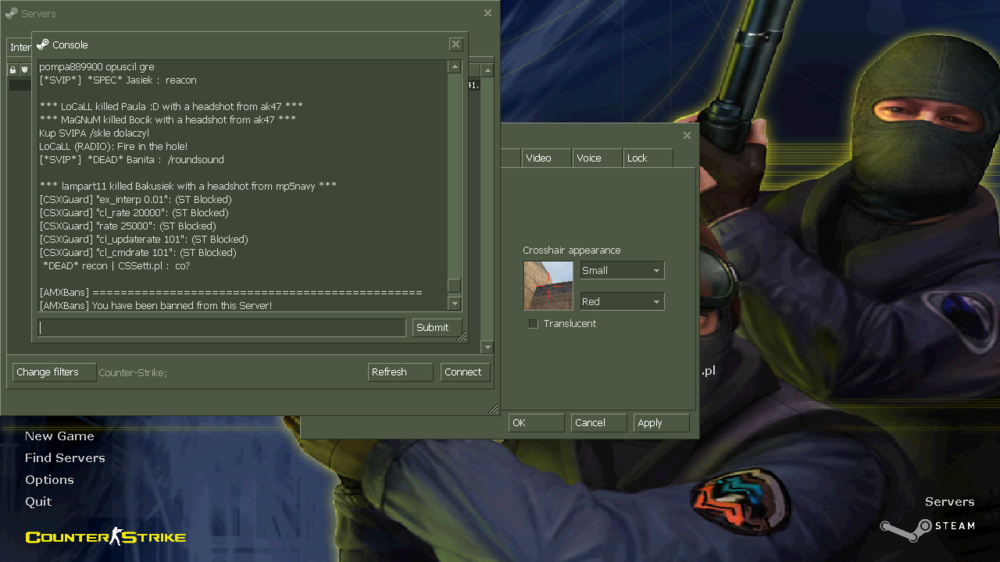Image resolution: width=1000 pixels, height=562 pixels.
Task: Click the 'You have been banned from this Server!' line
Action: [156, 306]
